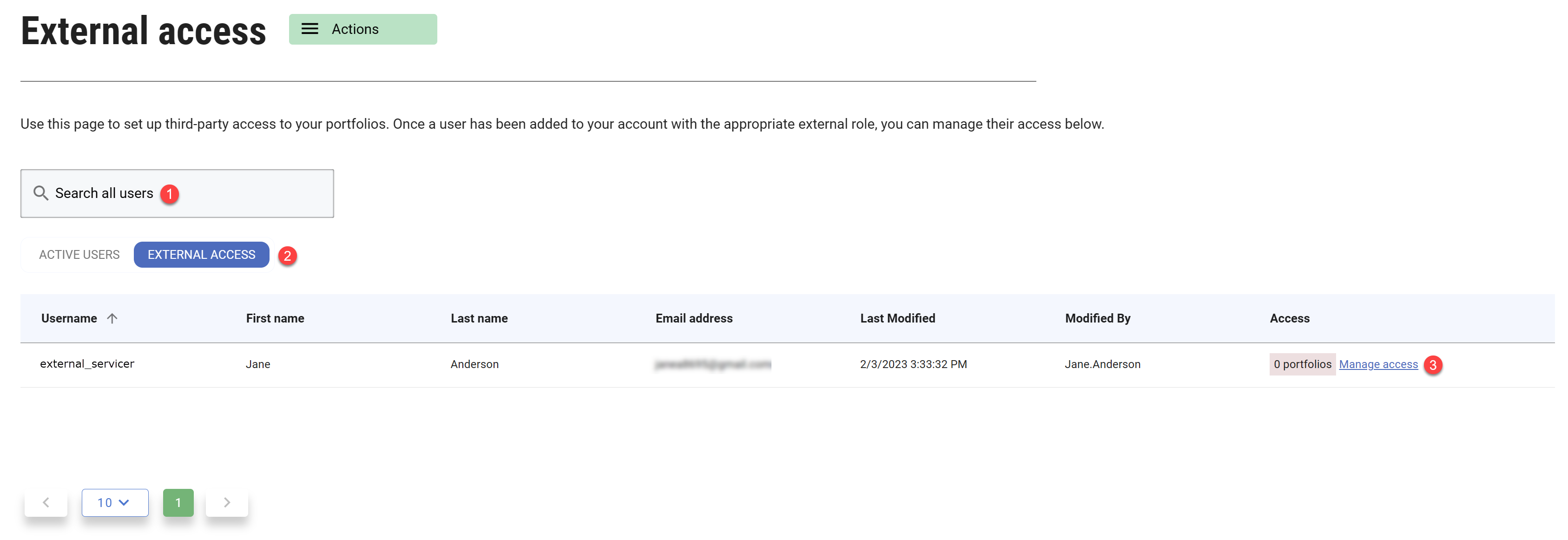This screenshot has width=1568, height=540.
Task: Go to previous page chevron
Action: tap(46, 502)
